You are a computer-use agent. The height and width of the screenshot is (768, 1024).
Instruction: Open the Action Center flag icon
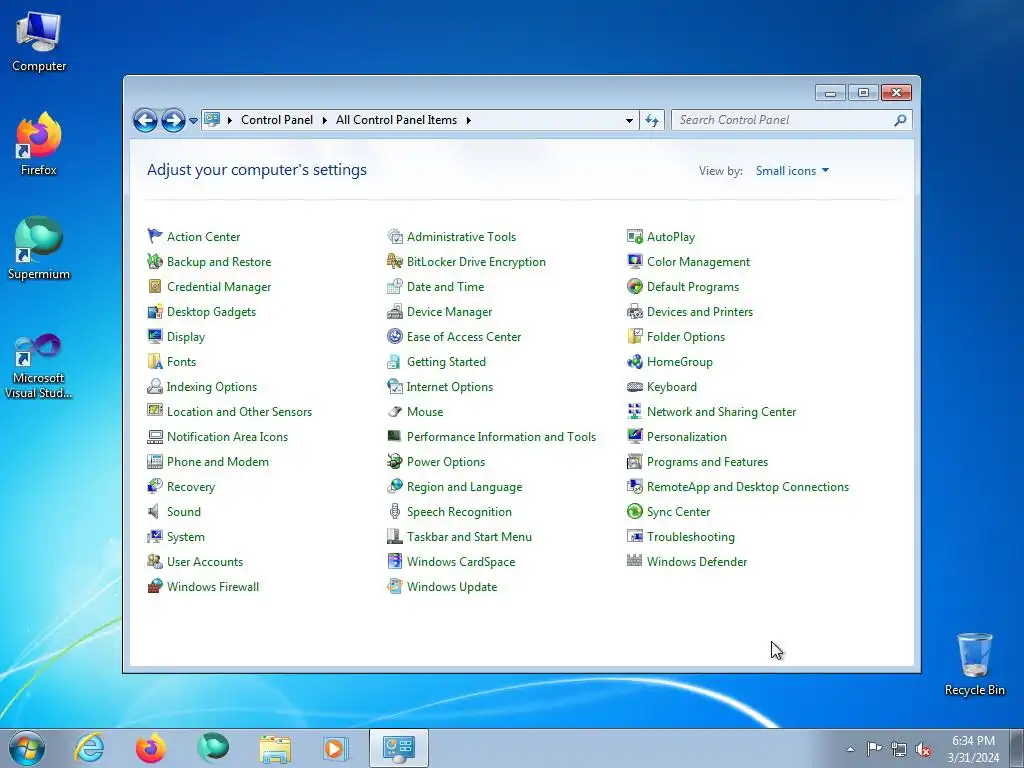pos(155,236)
